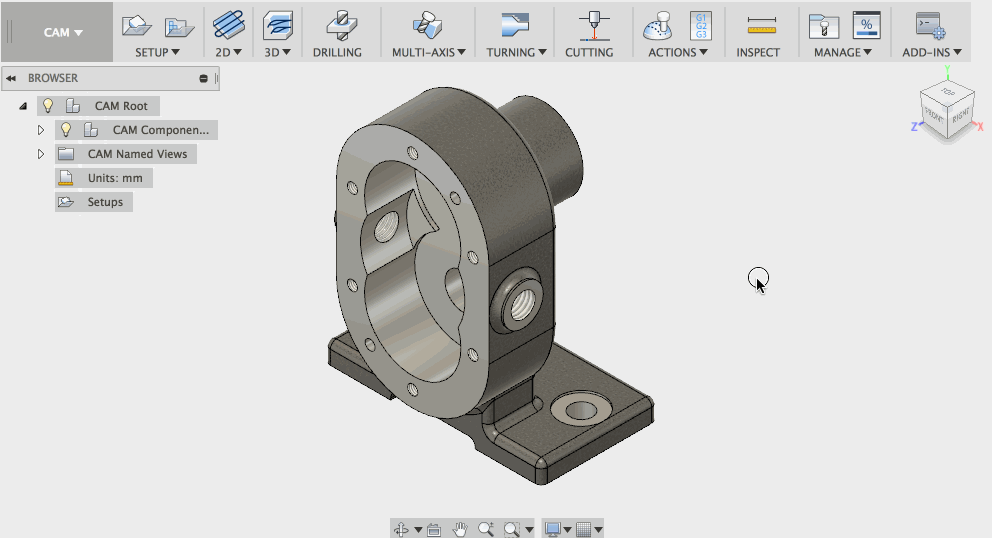This screenshot has height=538, width=992.
Task: Open the ADD-INS menu
Action: (931, 52)
